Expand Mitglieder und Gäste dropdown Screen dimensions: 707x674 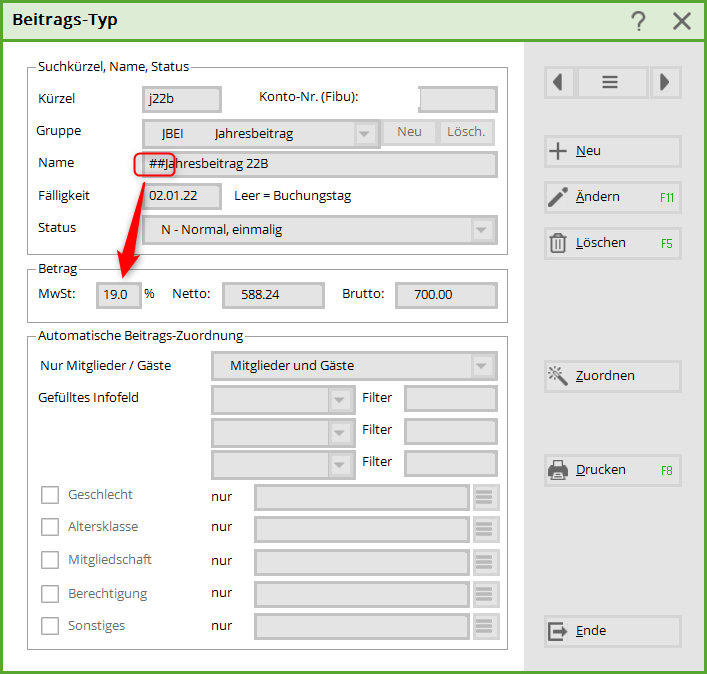(x=483, y=366)
